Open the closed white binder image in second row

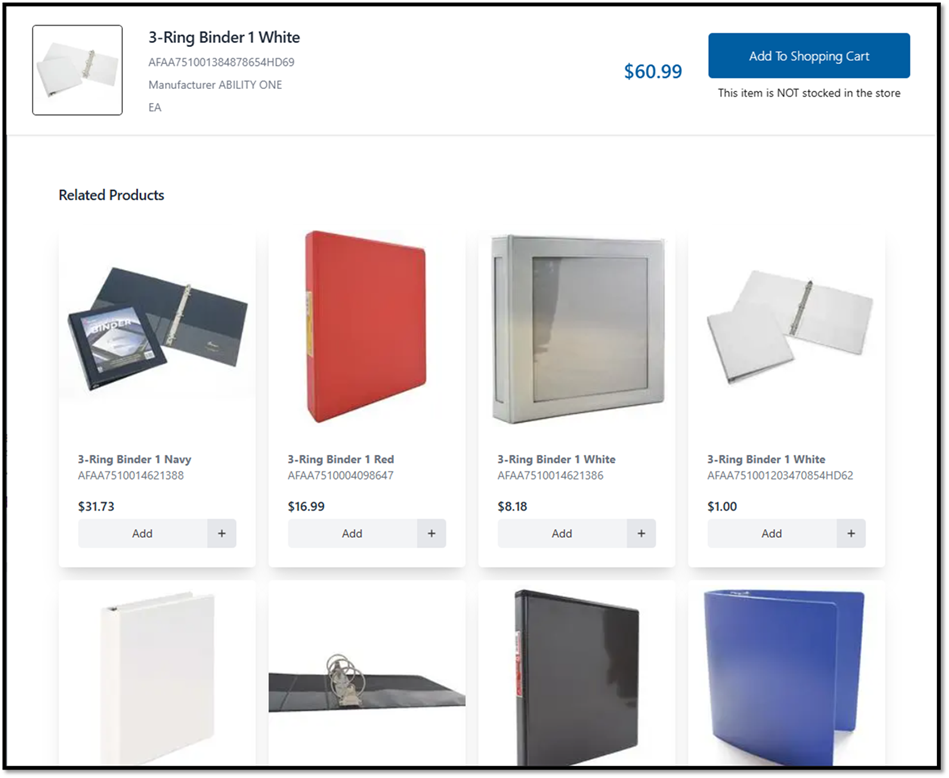pos(157,677)
